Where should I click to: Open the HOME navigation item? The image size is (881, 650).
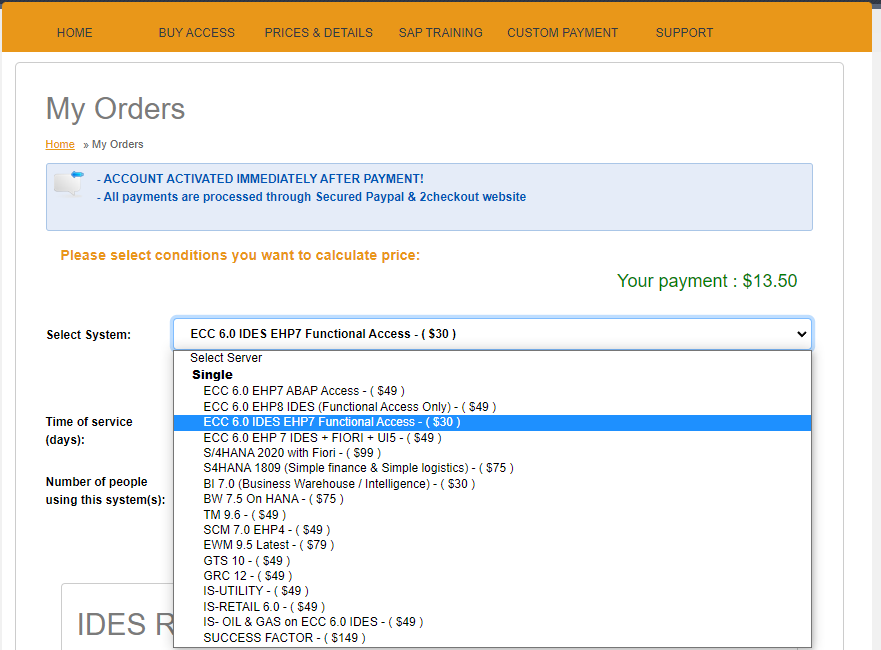(75, 33)
